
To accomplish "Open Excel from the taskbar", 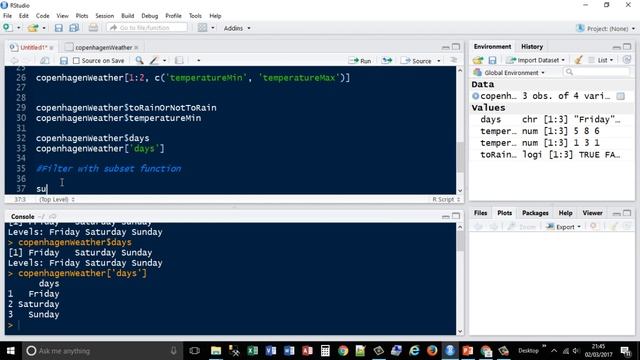I will tap(253, 351).
